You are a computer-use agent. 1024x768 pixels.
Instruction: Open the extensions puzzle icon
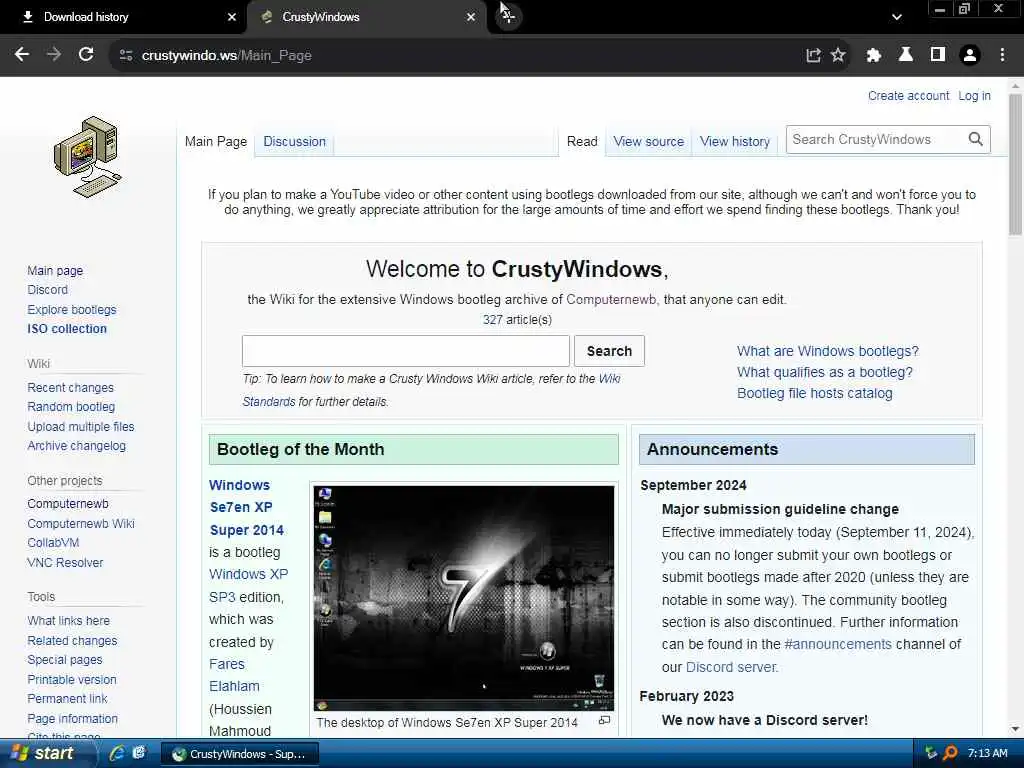tap(874, 56)
